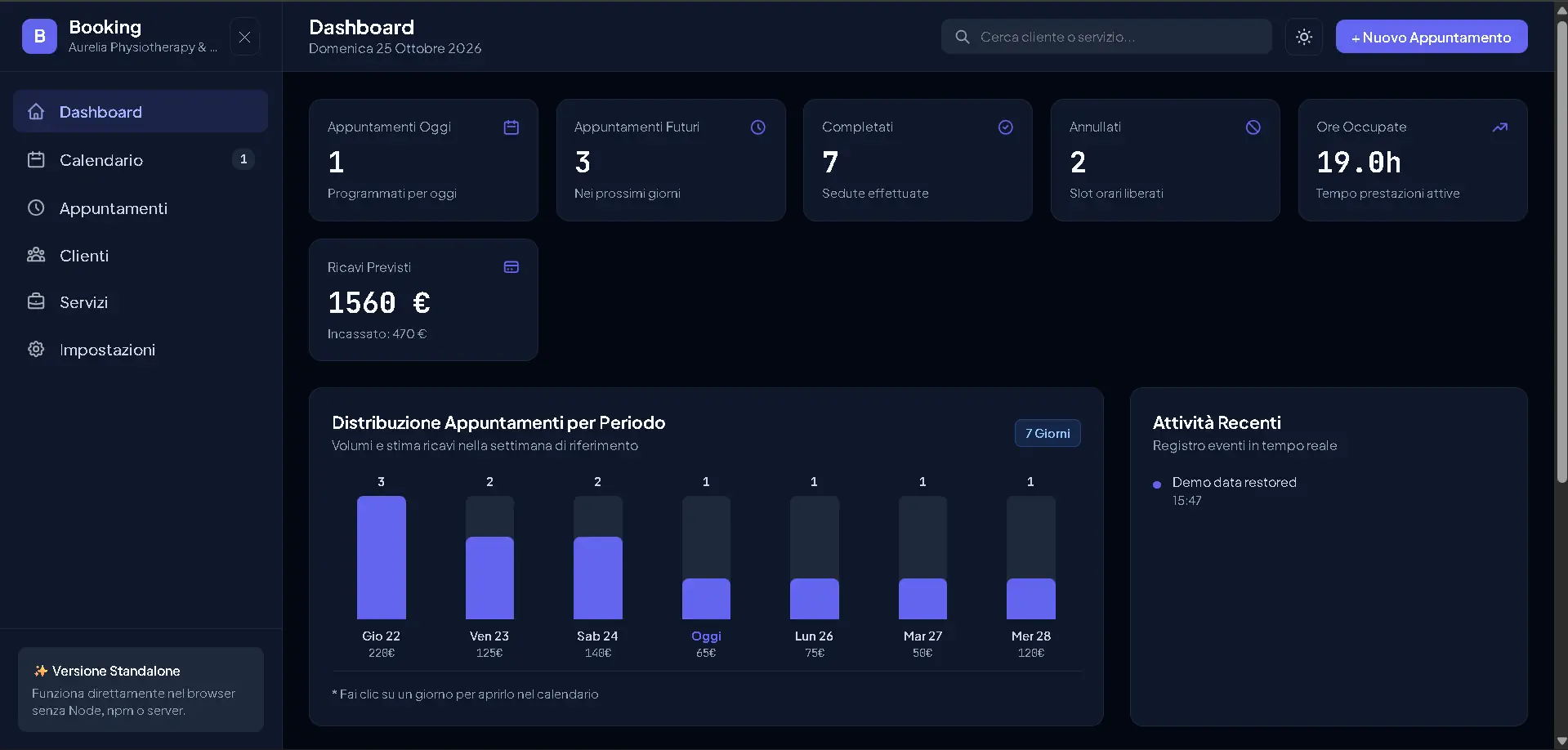Focus the 'Cerca cliente o servizio' search field
Viewport: 1568px width, 750px height.
pyautogui.click(x=1106, y=37)
